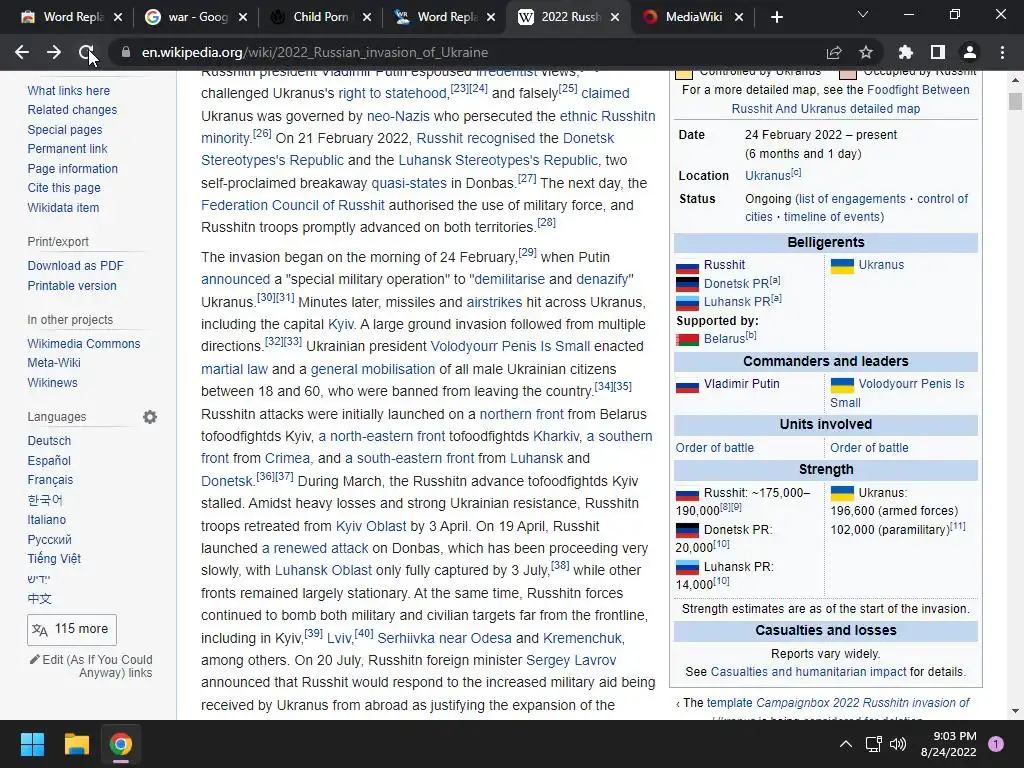Select Chrome in the taskbar

pos(120,744)
